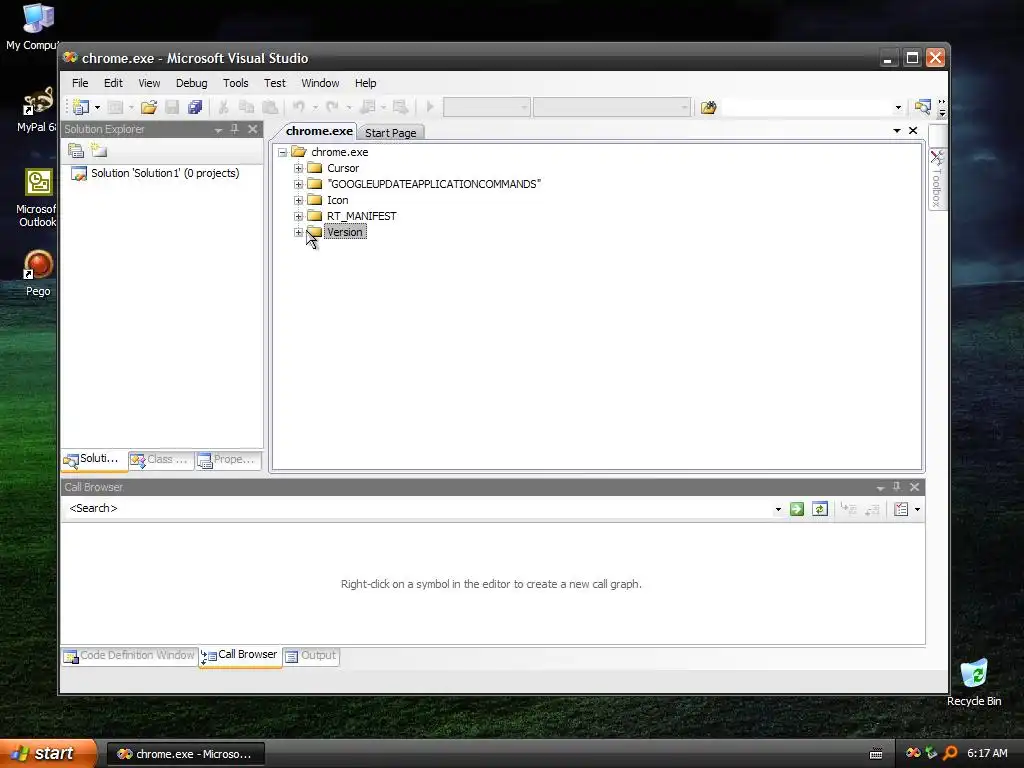Click the Call Browser search field
Screen dimensions: 1024x768
tap(418, 508)
